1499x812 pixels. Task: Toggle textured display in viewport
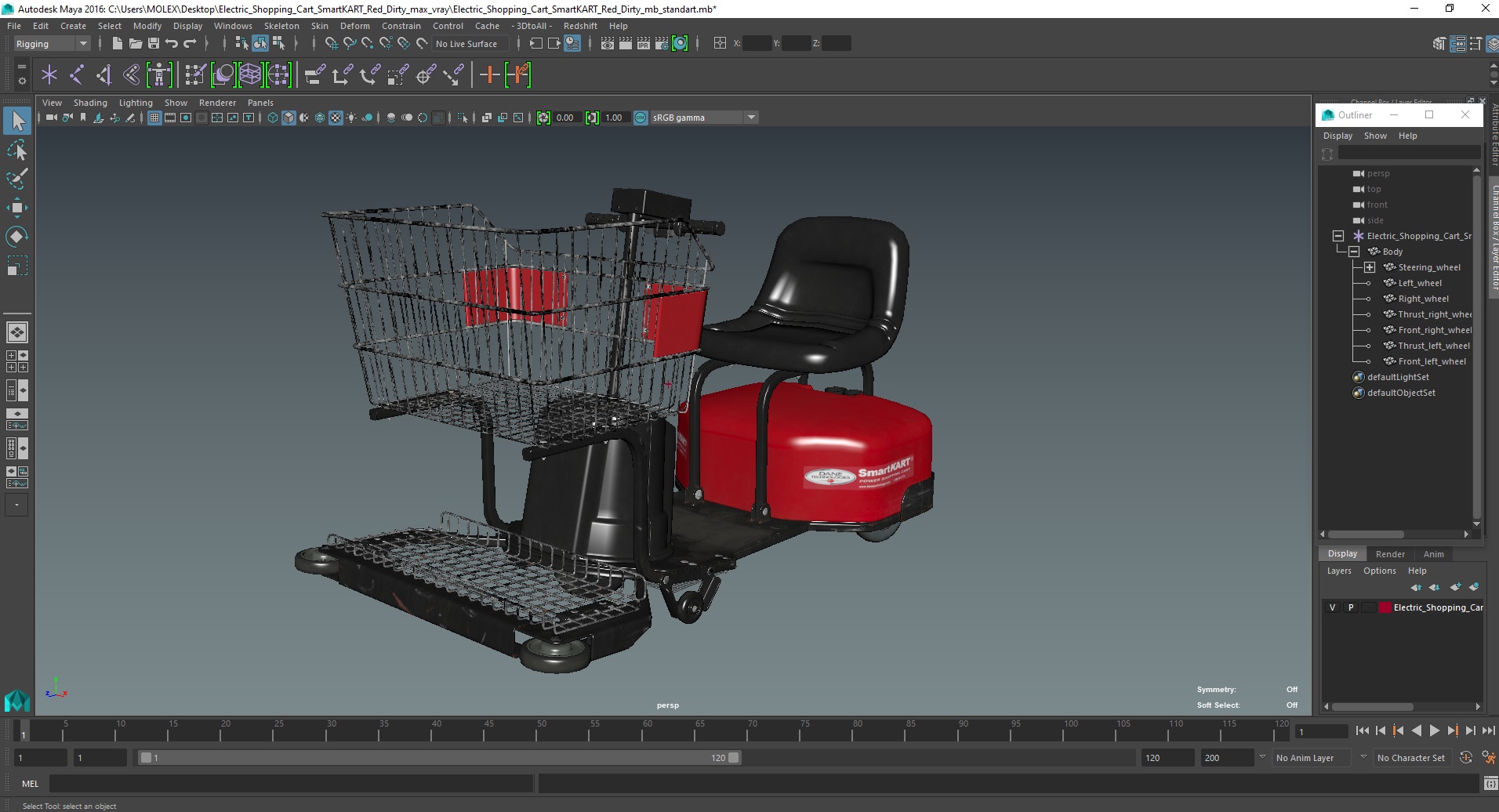[336, 118]
